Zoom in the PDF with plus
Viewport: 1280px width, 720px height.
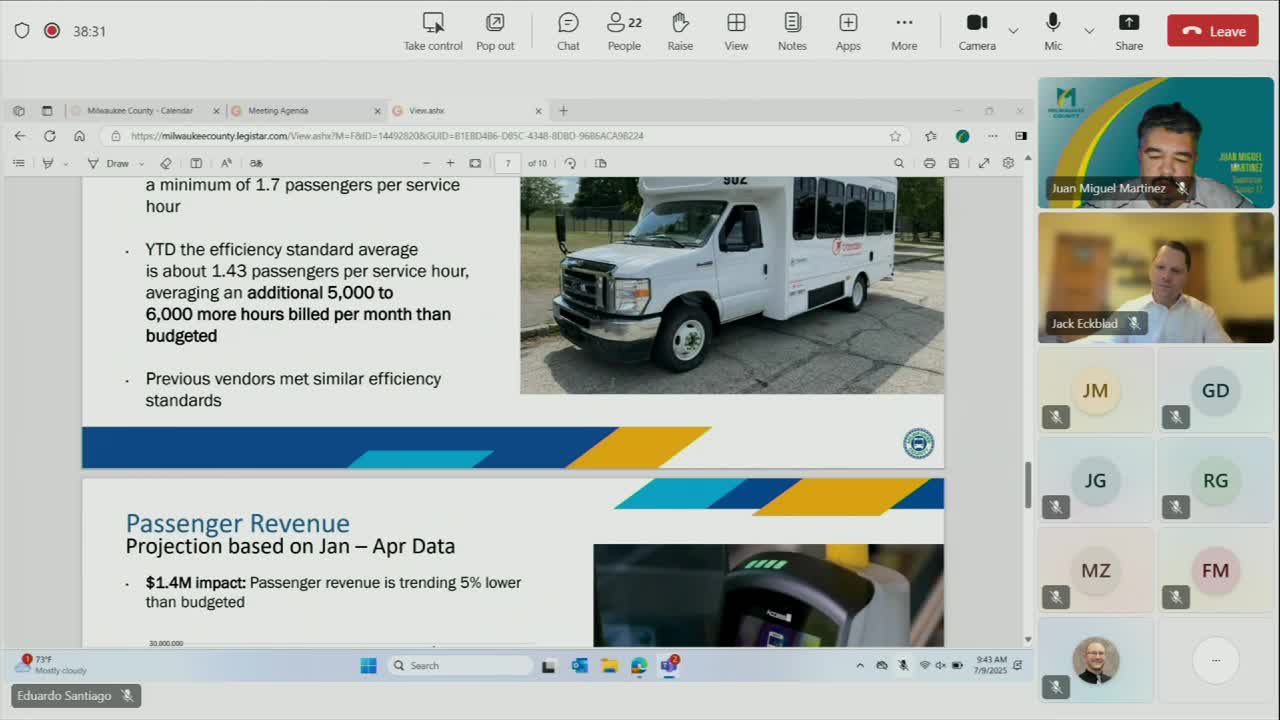point(450,163)
